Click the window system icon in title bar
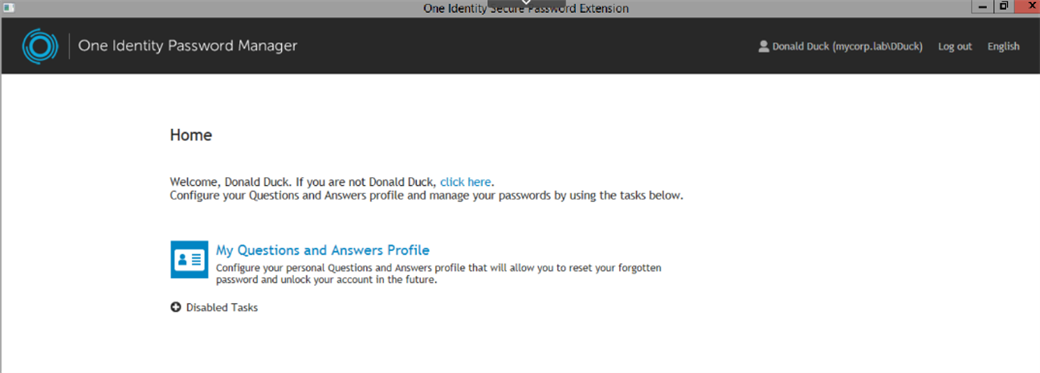Viewport: 1040px width, 373px height. (x=8, y=8)
